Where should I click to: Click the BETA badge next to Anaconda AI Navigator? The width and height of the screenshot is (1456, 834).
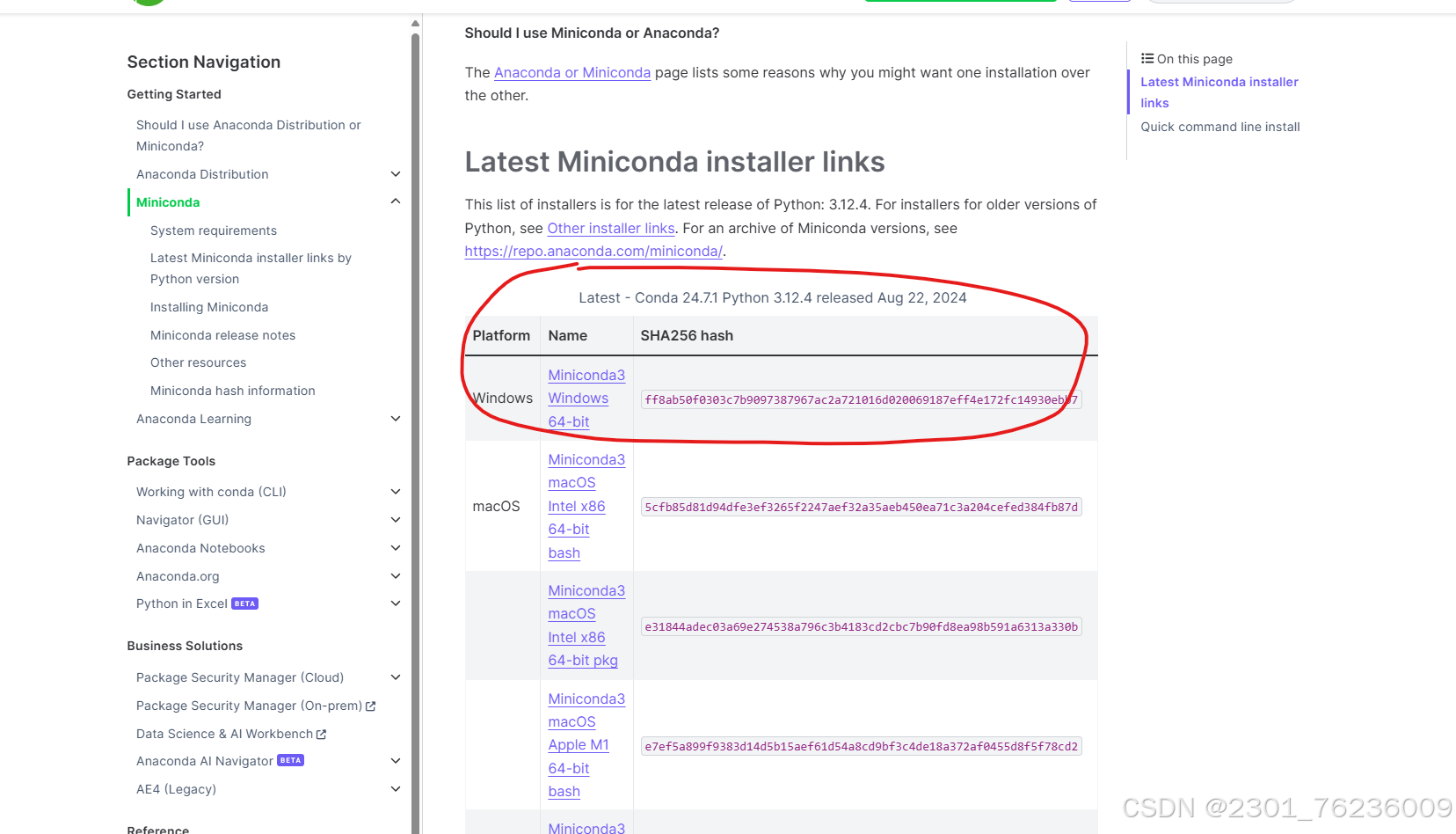(x=290, y=760)
